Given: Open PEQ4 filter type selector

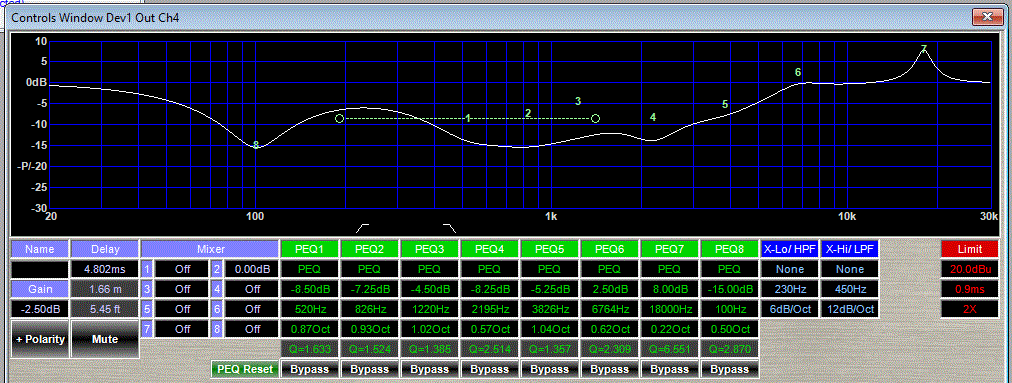Looking at the screenshot, I should tap(490, 269).
